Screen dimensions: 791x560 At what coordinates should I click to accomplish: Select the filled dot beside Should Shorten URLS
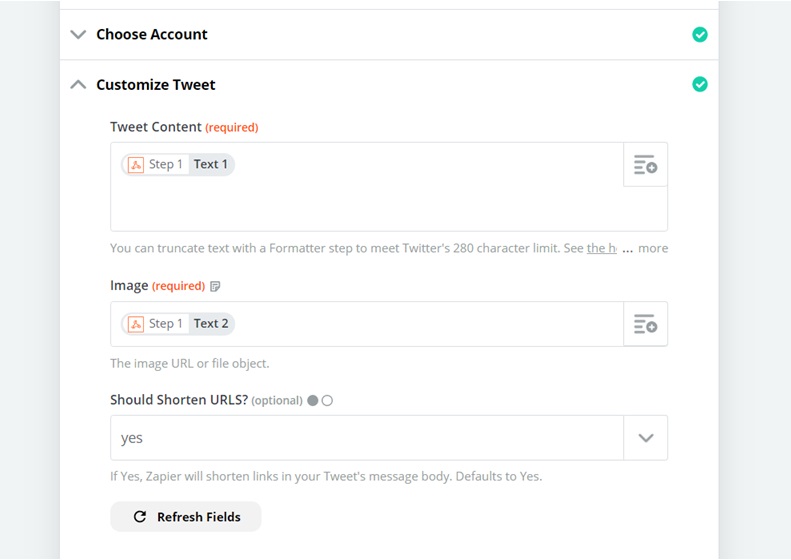[313, 401]
